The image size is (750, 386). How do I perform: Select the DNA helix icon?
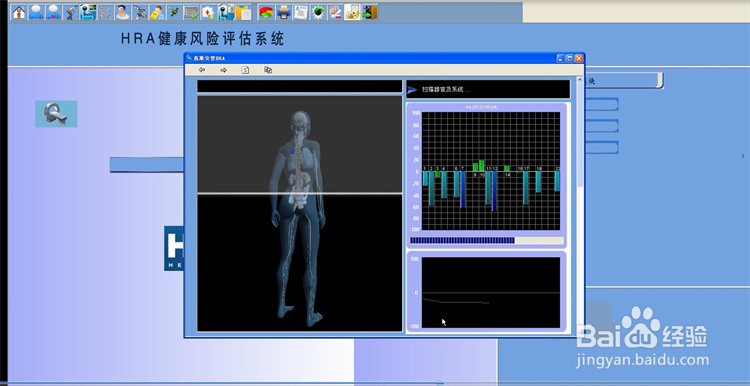coord(105,12)
